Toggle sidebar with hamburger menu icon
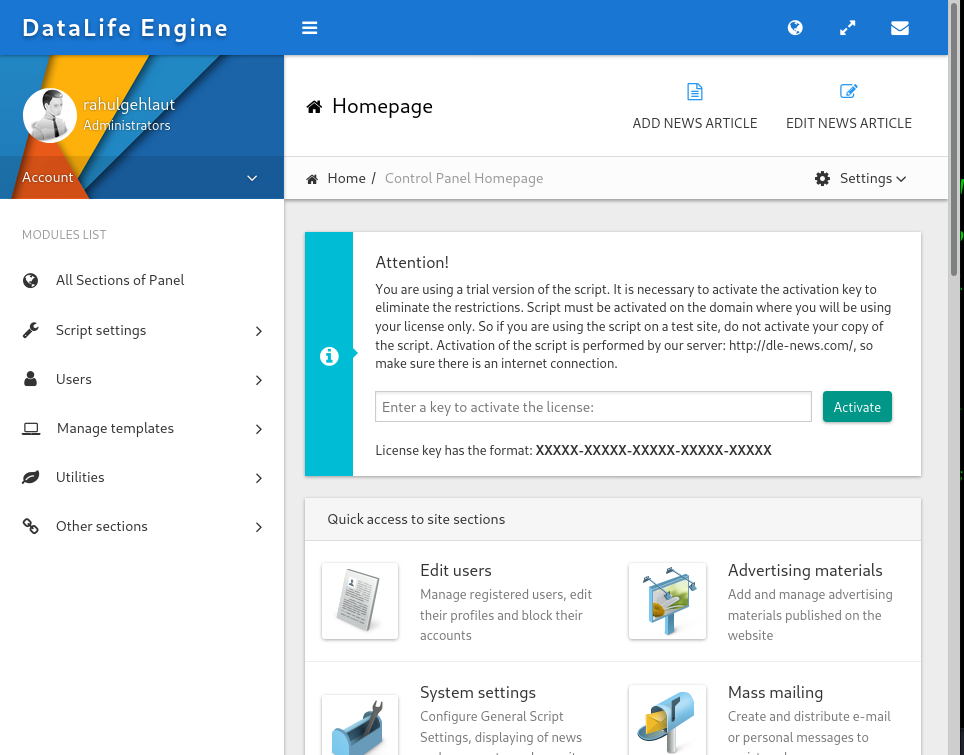The image size is (964, 755). (x=309, y=28)
